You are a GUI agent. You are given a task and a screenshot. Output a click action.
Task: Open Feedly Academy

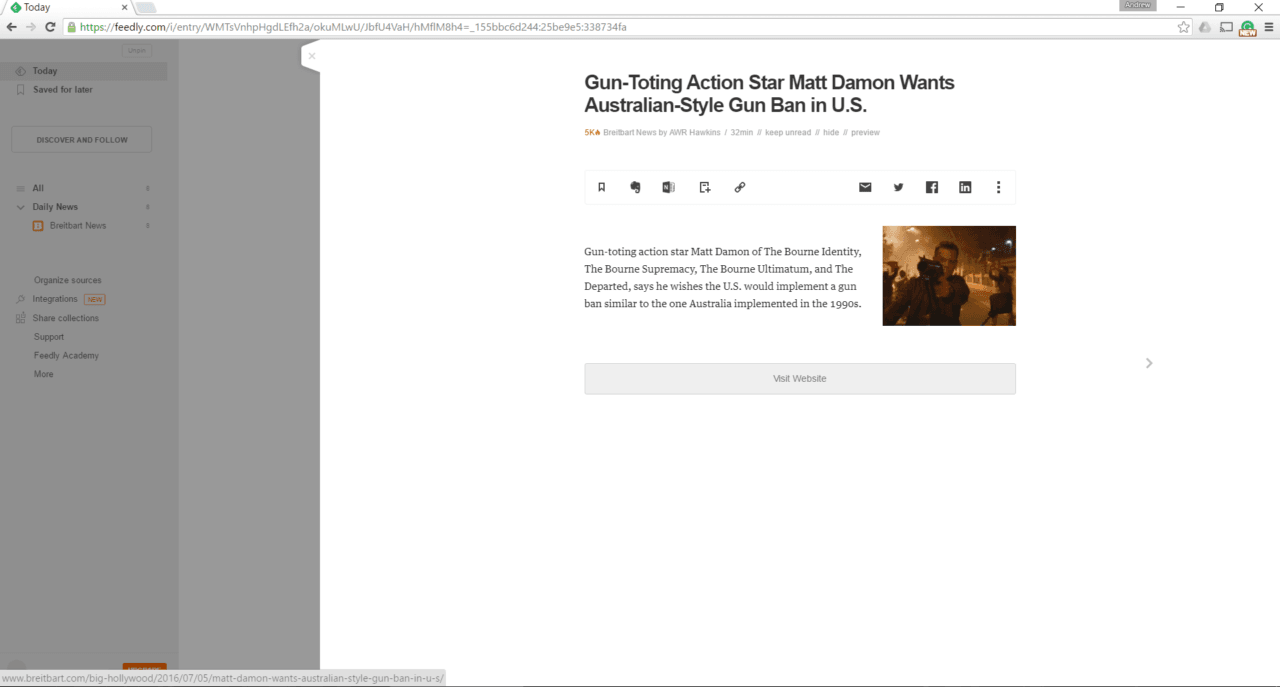point(66,356)
